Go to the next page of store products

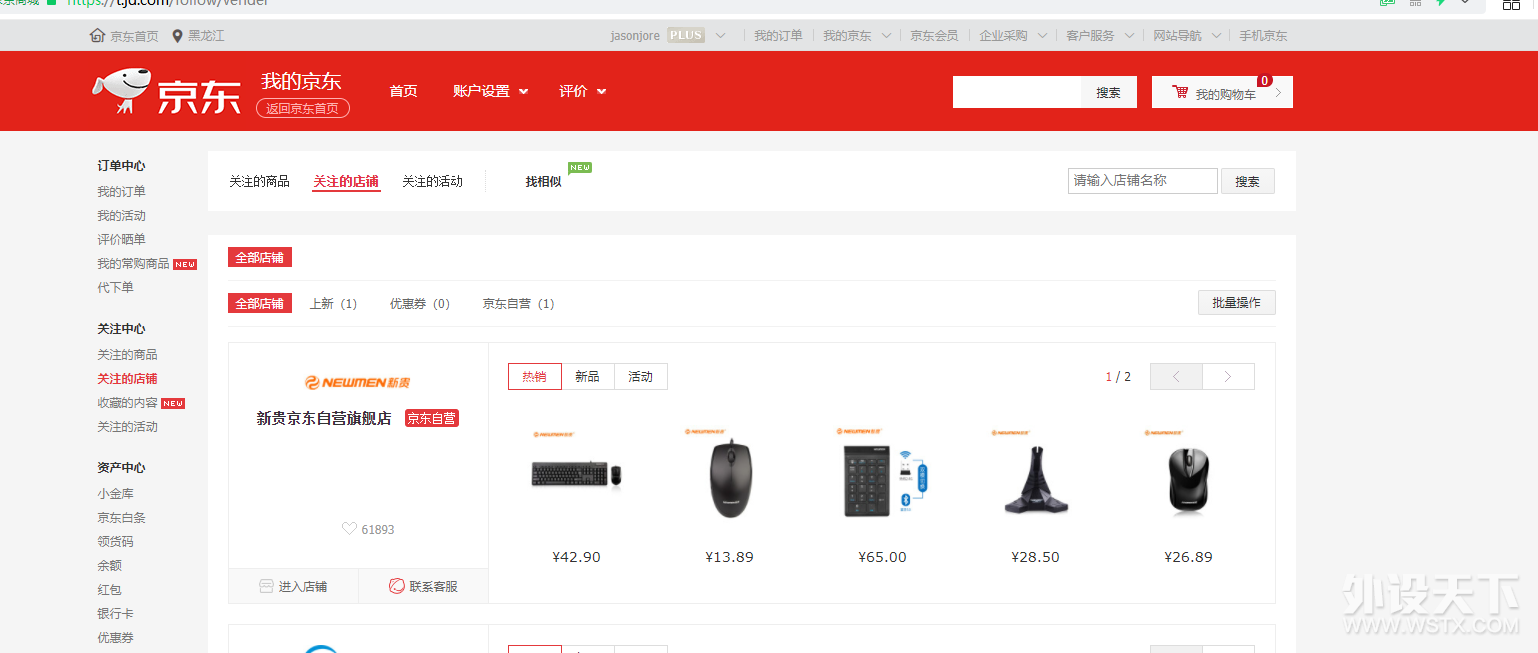tap(1227, 377)
